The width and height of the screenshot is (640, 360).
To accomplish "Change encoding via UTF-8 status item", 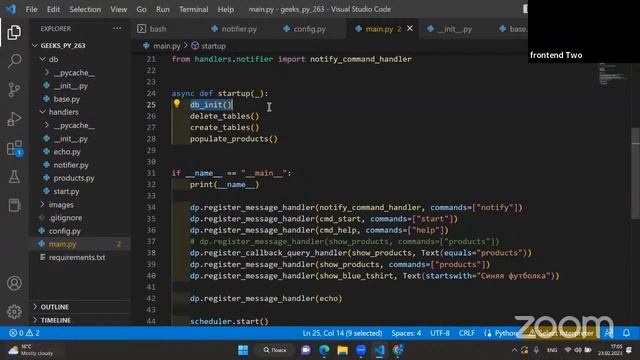I will pyautogui.click(x=440, y=333).
